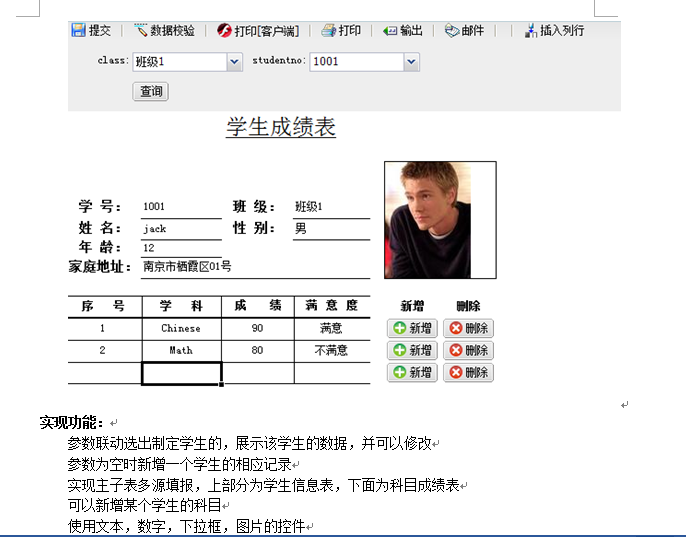Click the 性别 value 男 cell
Screen dimensions: 686x537
[332, 229]
